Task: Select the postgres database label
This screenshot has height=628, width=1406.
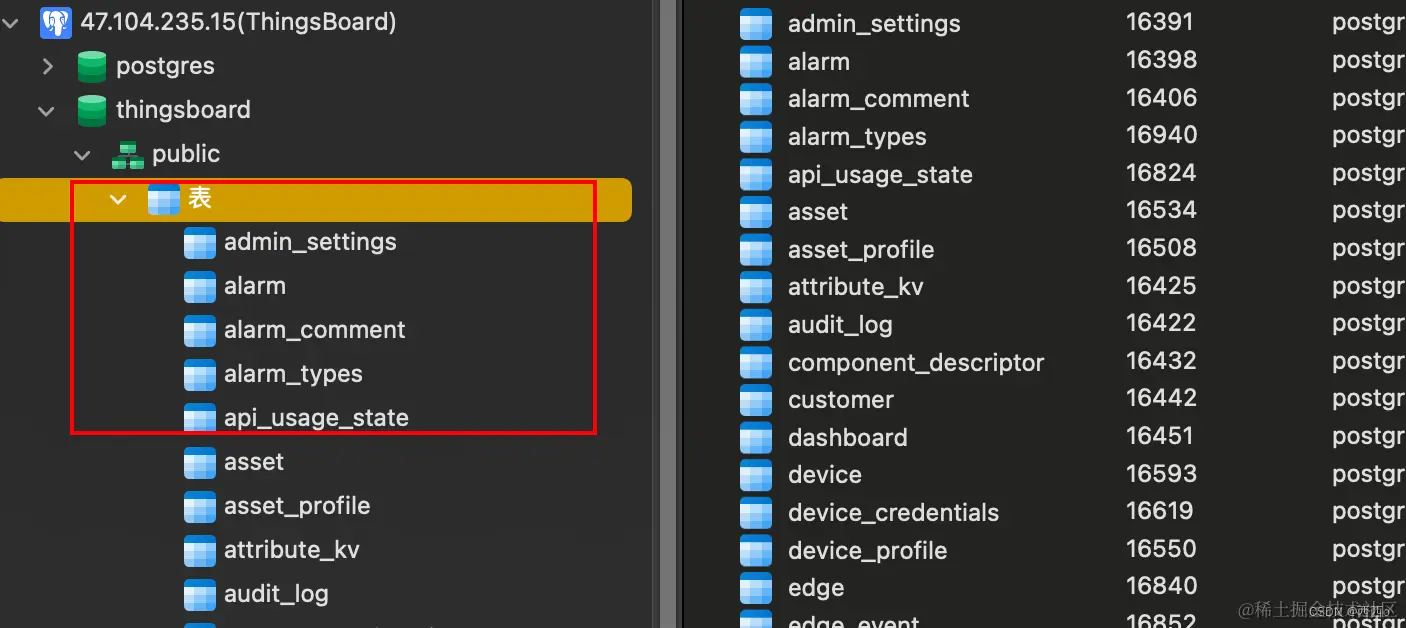Action: click(165, 66)
